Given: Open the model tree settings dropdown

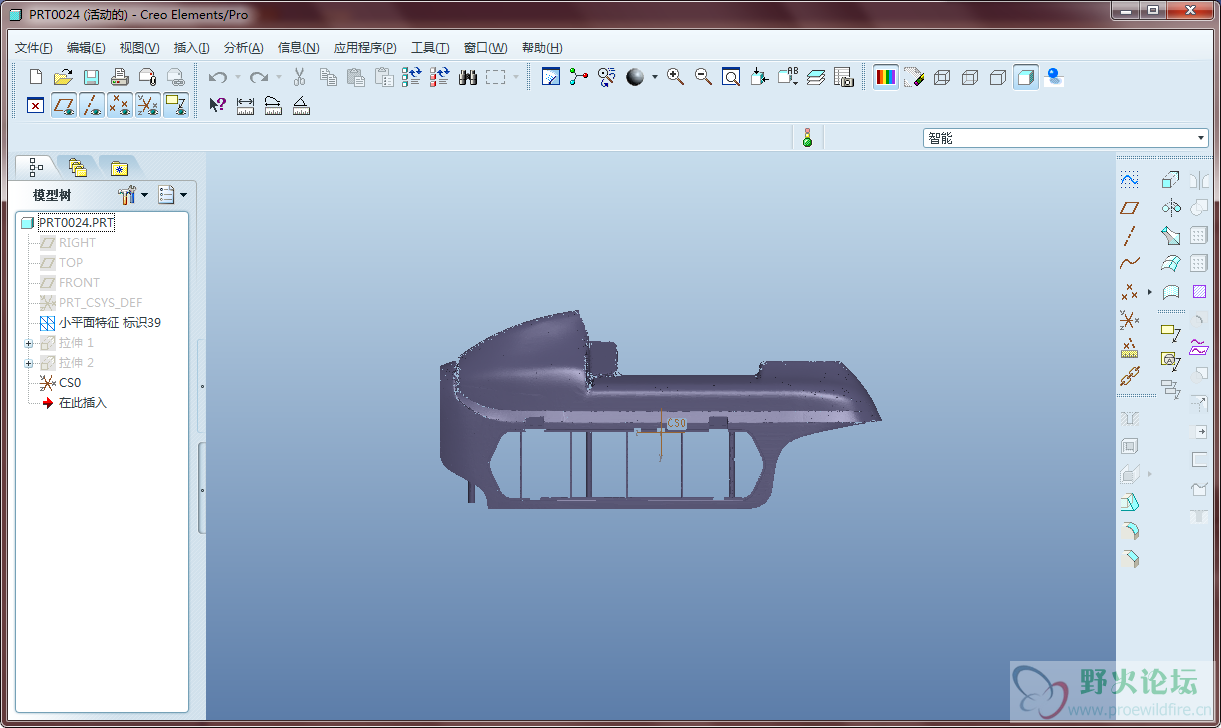Looking at the screenshot, I should pos(132,195).
